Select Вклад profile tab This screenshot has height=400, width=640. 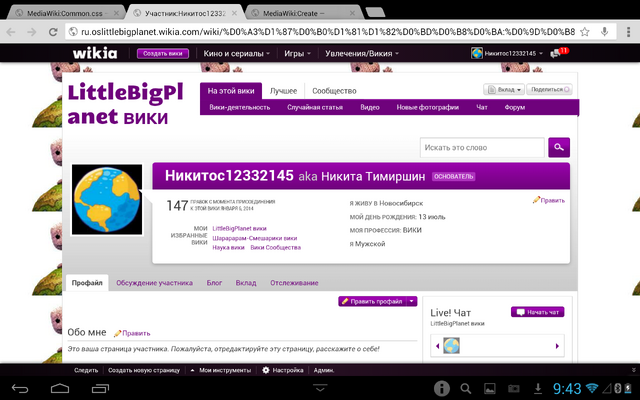[246, 283]
